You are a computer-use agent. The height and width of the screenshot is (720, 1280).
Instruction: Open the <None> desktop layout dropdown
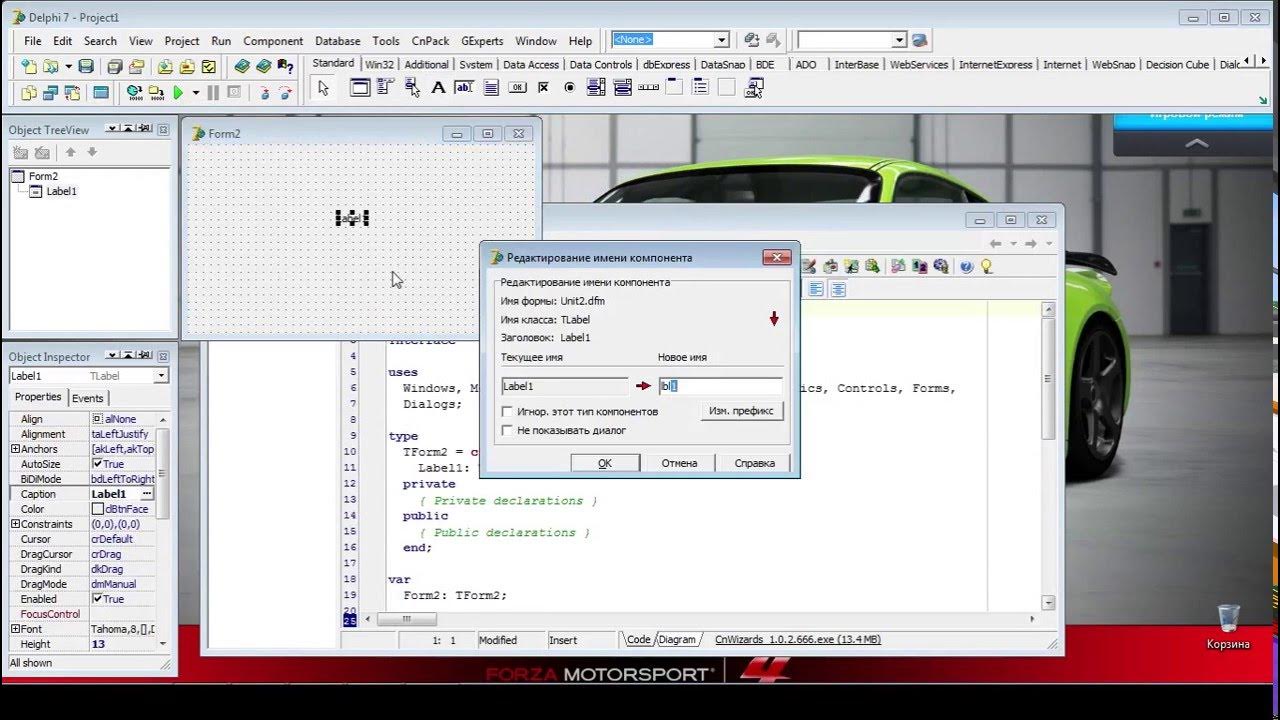click(x=721, y=40)
